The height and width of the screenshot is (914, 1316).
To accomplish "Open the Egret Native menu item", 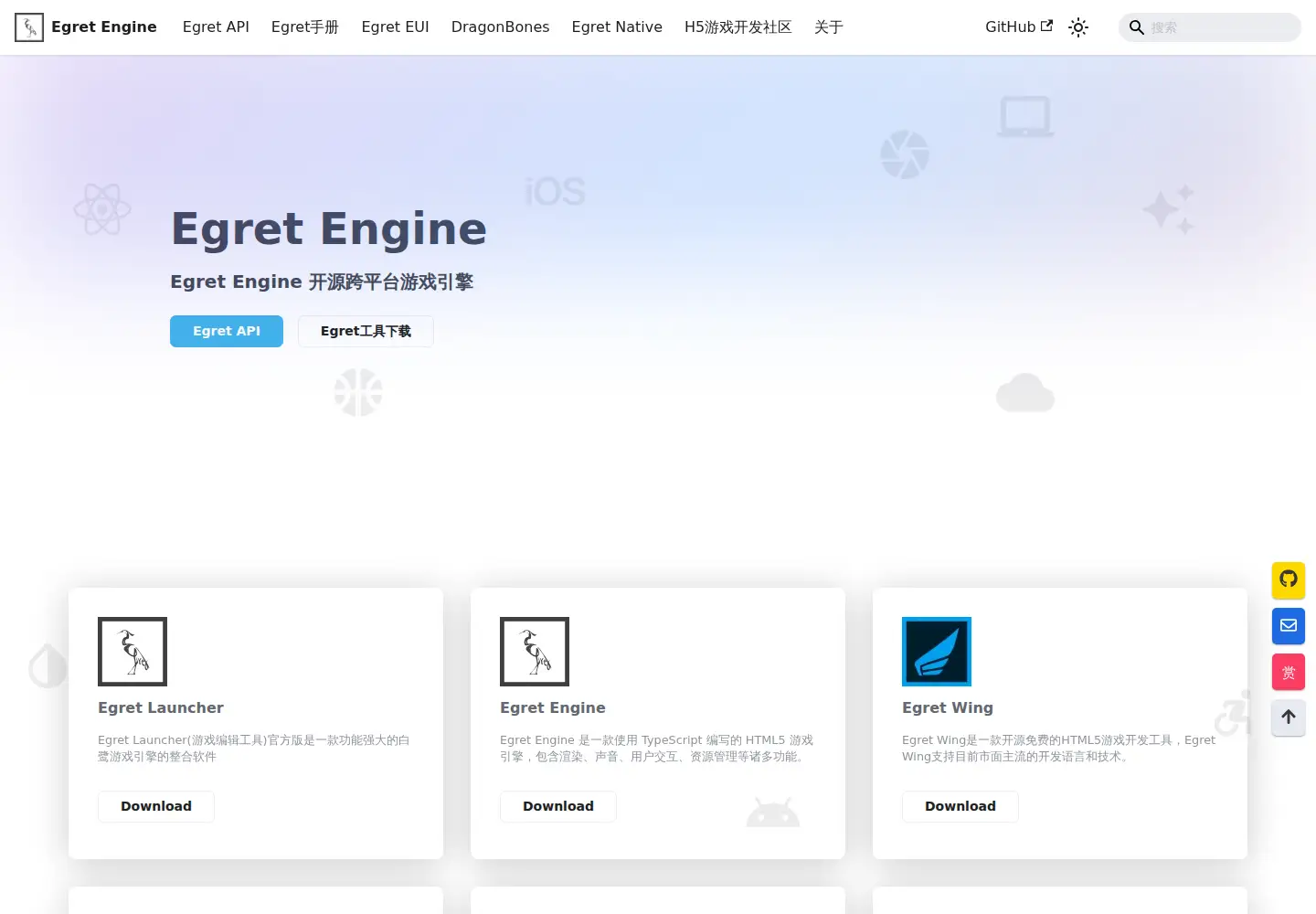I will (617, 27).
